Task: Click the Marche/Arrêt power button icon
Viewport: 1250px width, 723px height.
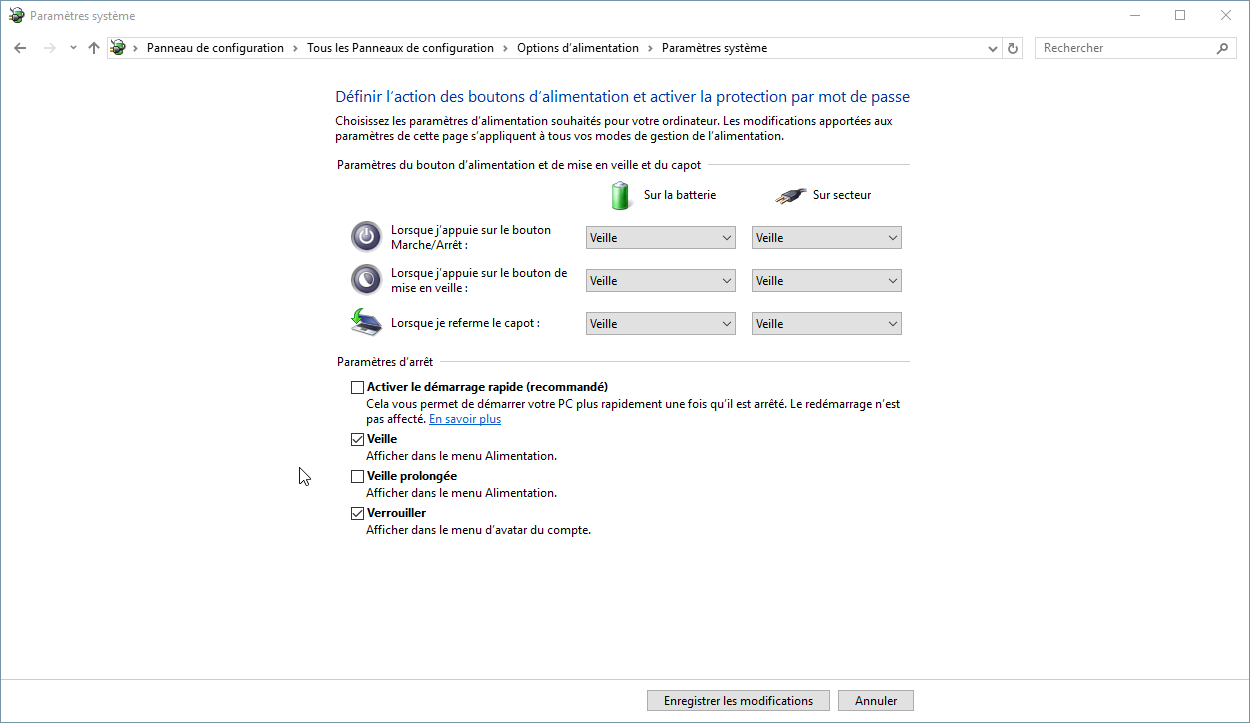Action: (366, 237)
